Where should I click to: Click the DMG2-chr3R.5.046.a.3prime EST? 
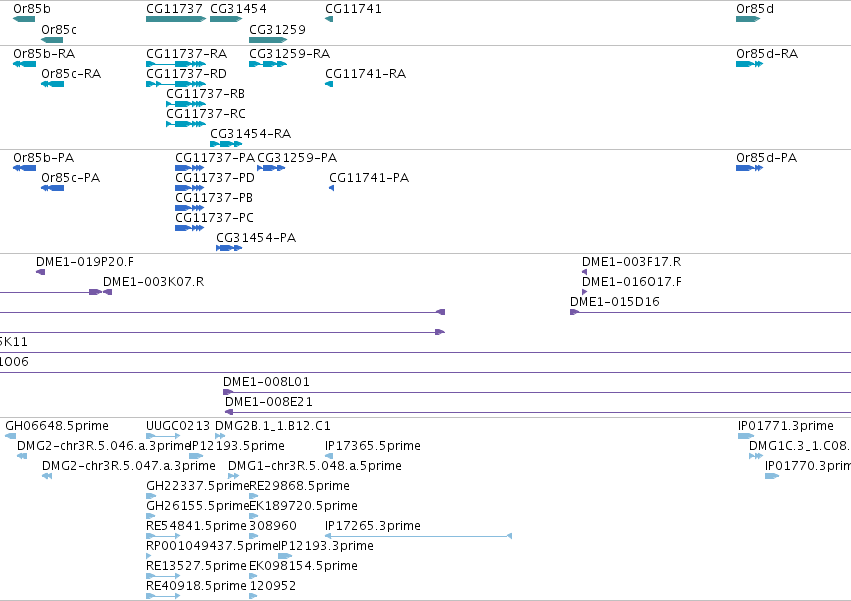click(x=22, y=456)
